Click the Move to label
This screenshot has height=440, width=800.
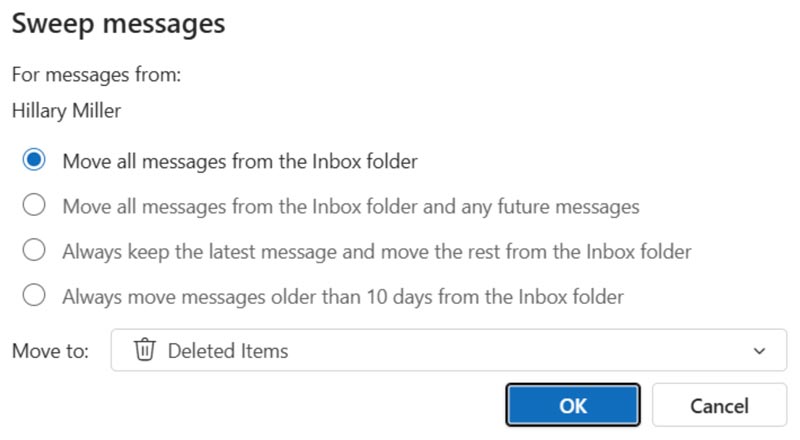pyautogui.click(x=50, y=351)
